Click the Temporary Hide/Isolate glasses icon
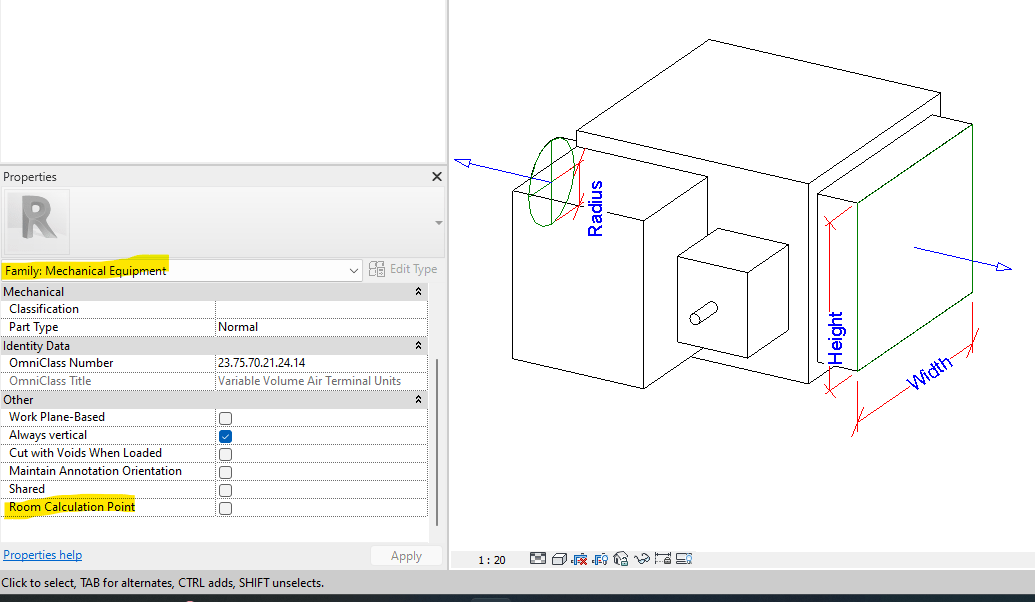The width and height of the screenshot is (1035, 602). click(643, 559)
